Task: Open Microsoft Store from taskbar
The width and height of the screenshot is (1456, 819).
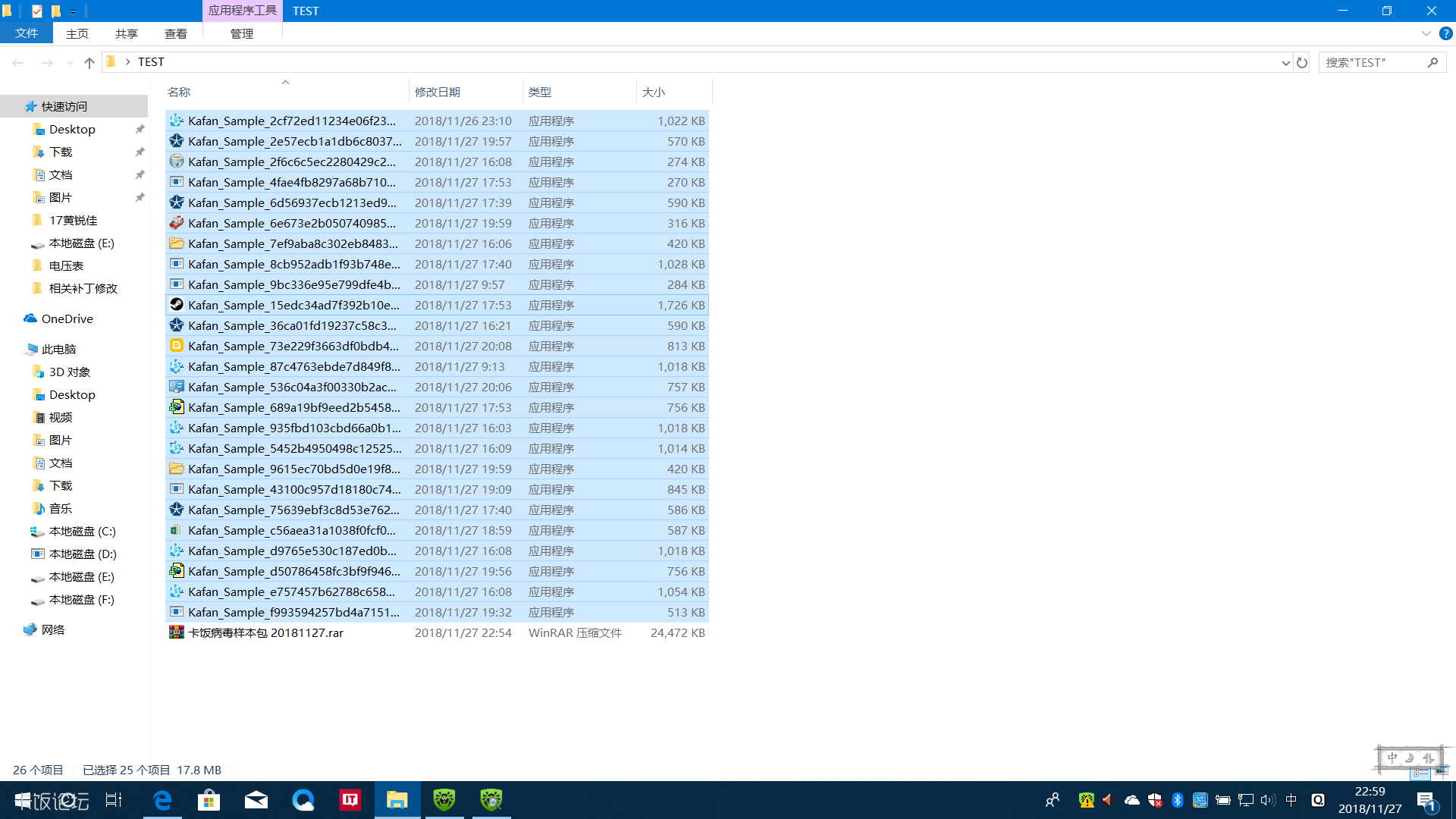Action: pos(209,800)
